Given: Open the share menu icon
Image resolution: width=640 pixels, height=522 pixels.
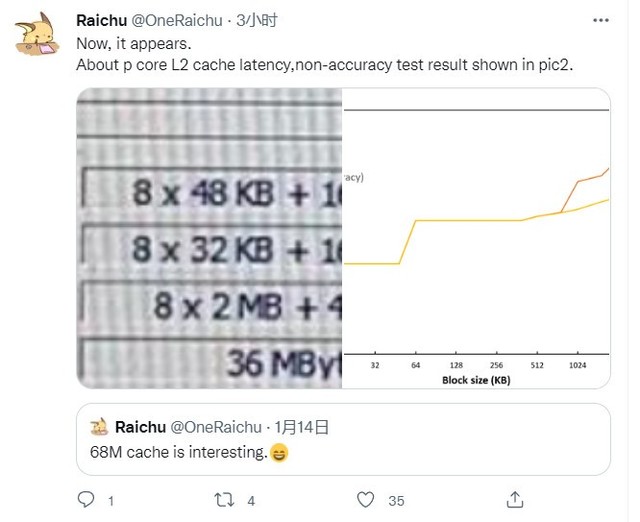Looking at the screenshot, I should (515, 499).
